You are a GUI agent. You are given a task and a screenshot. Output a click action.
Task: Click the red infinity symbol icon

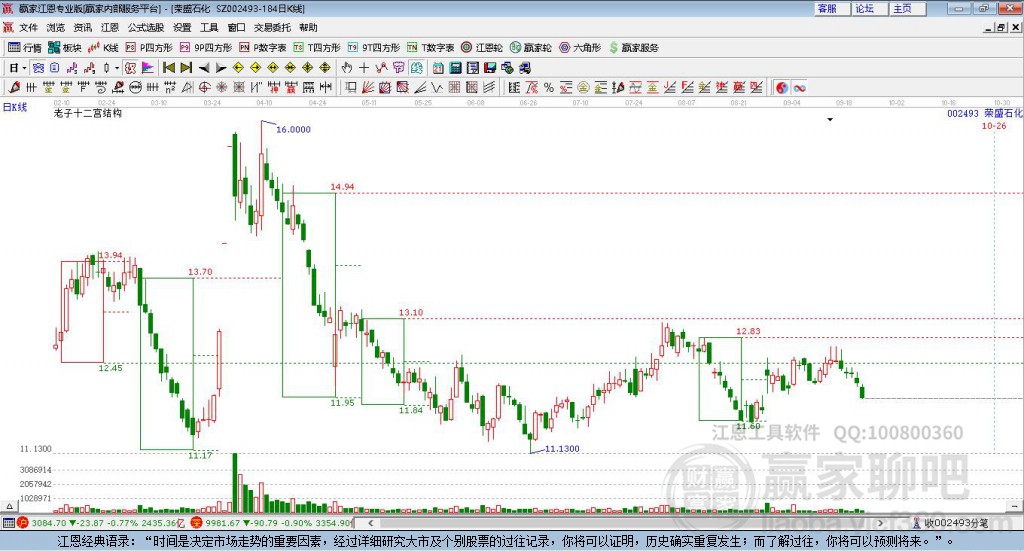[799, 87]
